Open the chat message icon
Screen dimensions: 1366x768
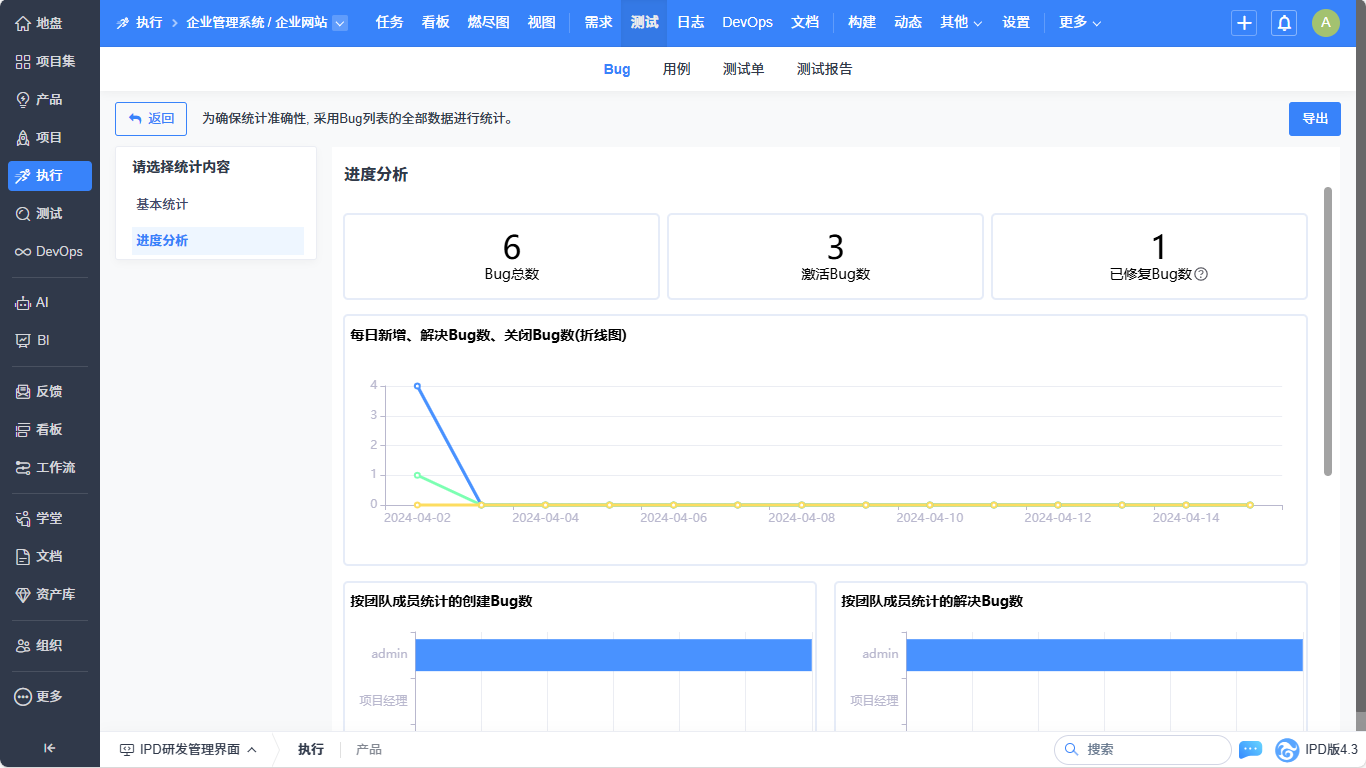click(x=1250, y=749)
